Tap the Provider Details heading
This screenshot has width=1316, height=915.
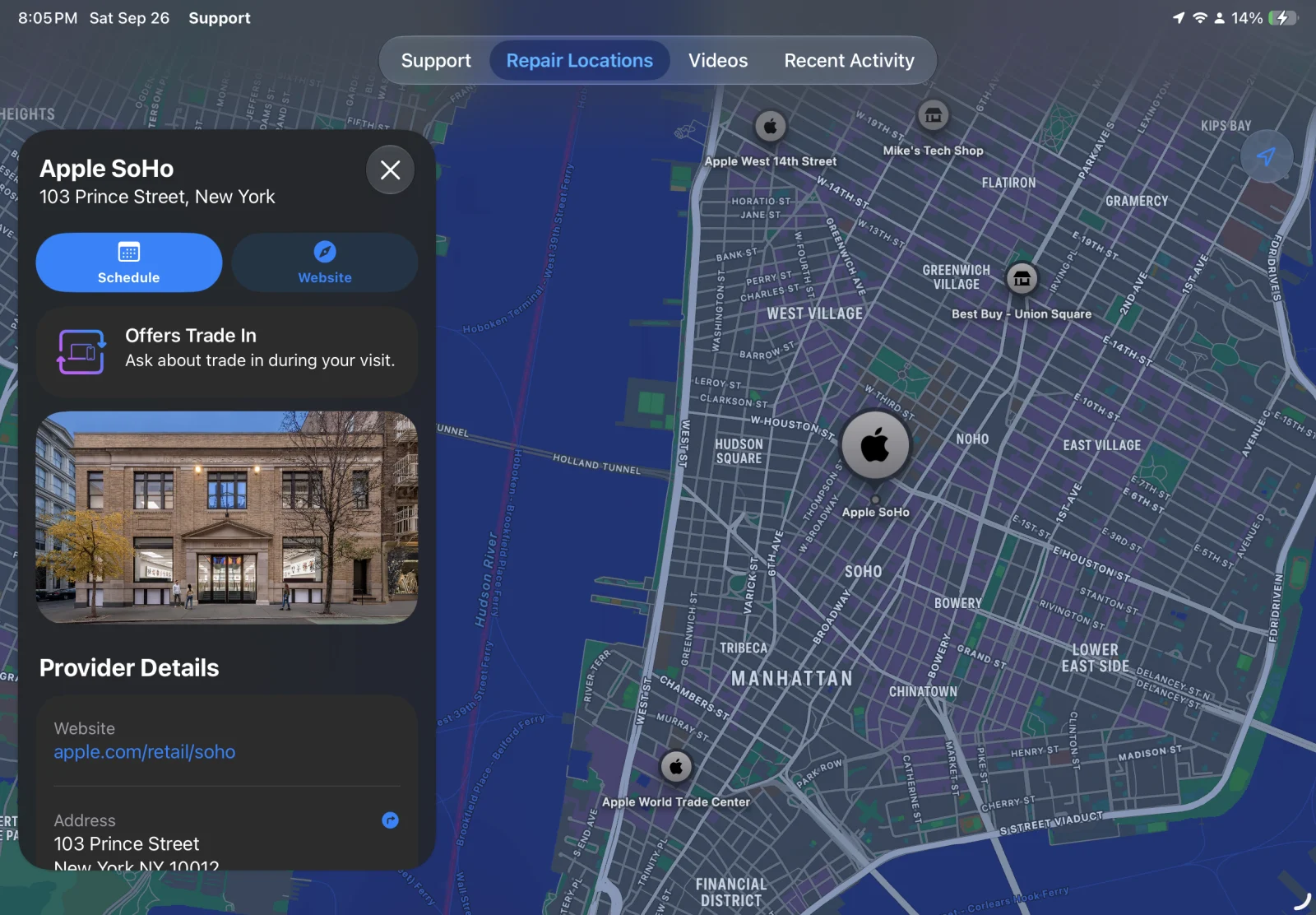click(x=129, y=668)
